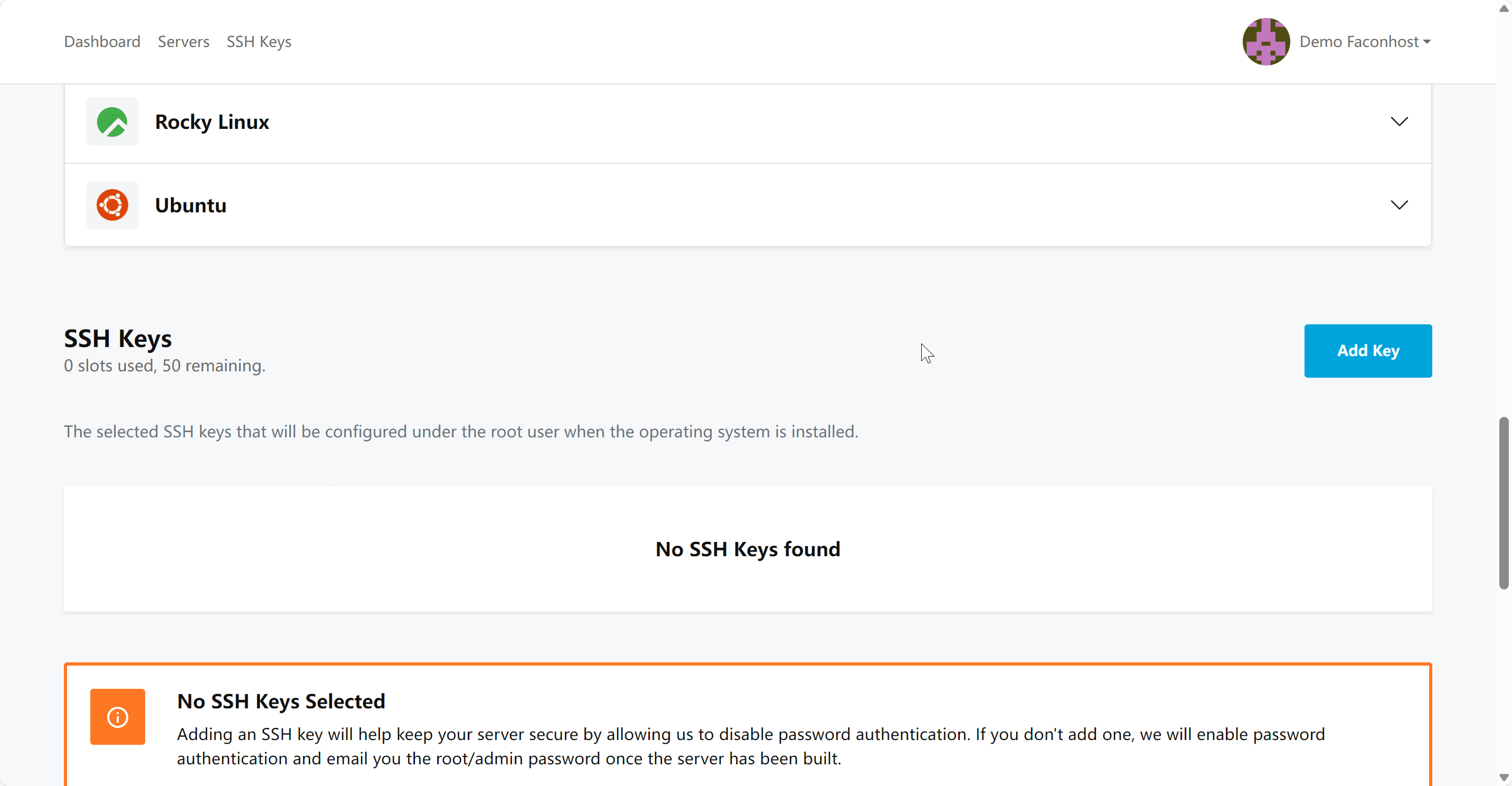Click the info icon in warning banner
This screenshot has height=786, width=1512.
tap(118, 716)
